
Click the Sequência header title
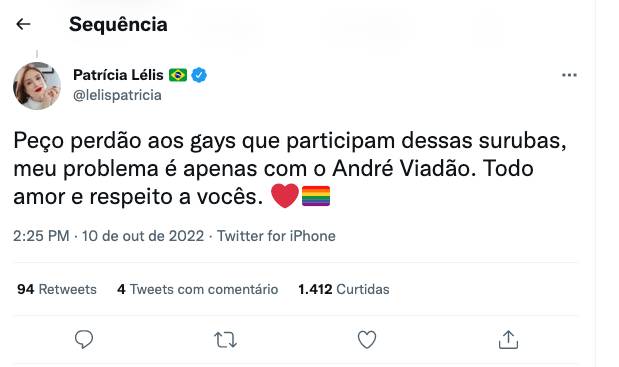coord(118,24)
